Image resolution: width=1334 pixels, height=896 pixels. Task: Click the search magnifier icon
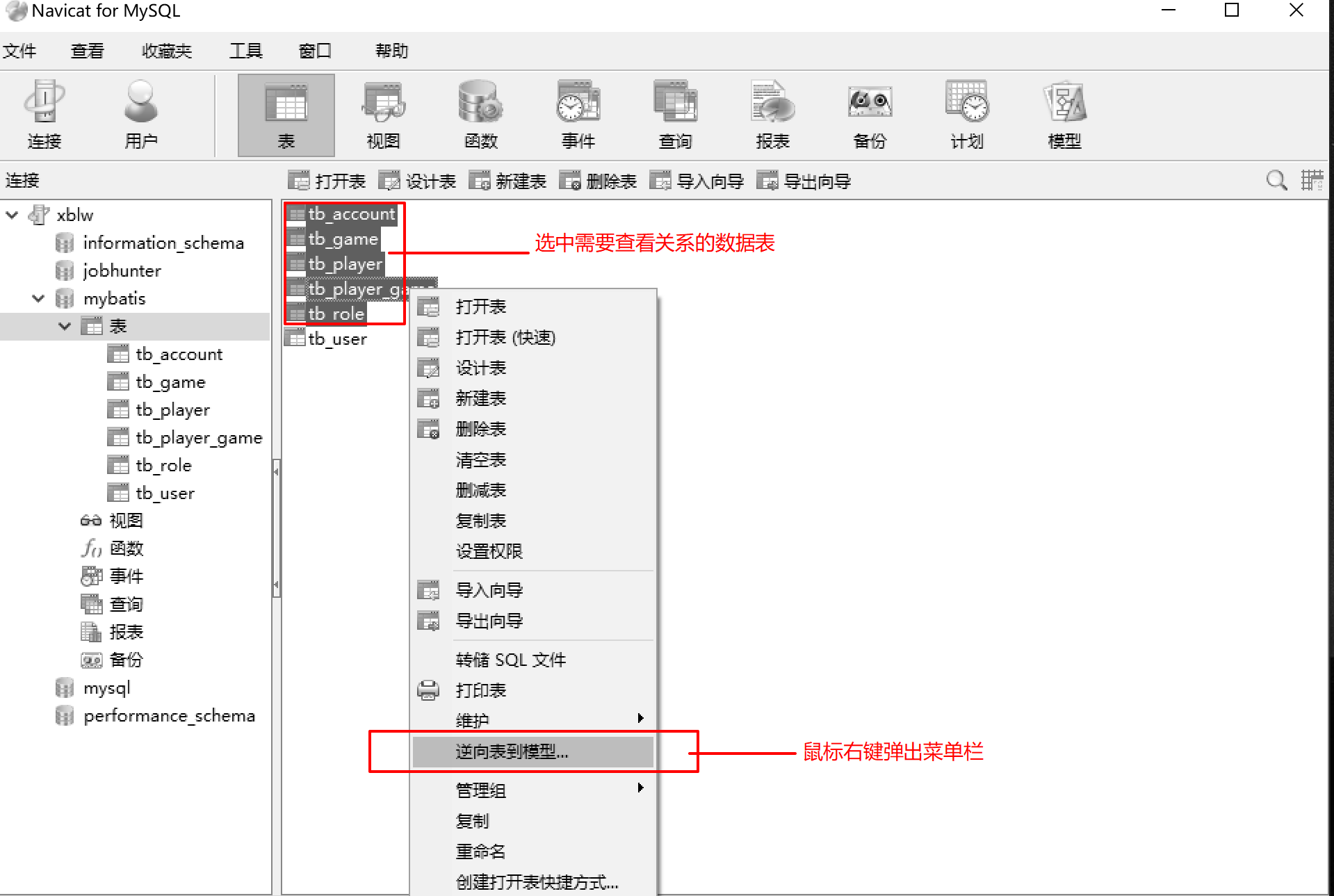1276,181
